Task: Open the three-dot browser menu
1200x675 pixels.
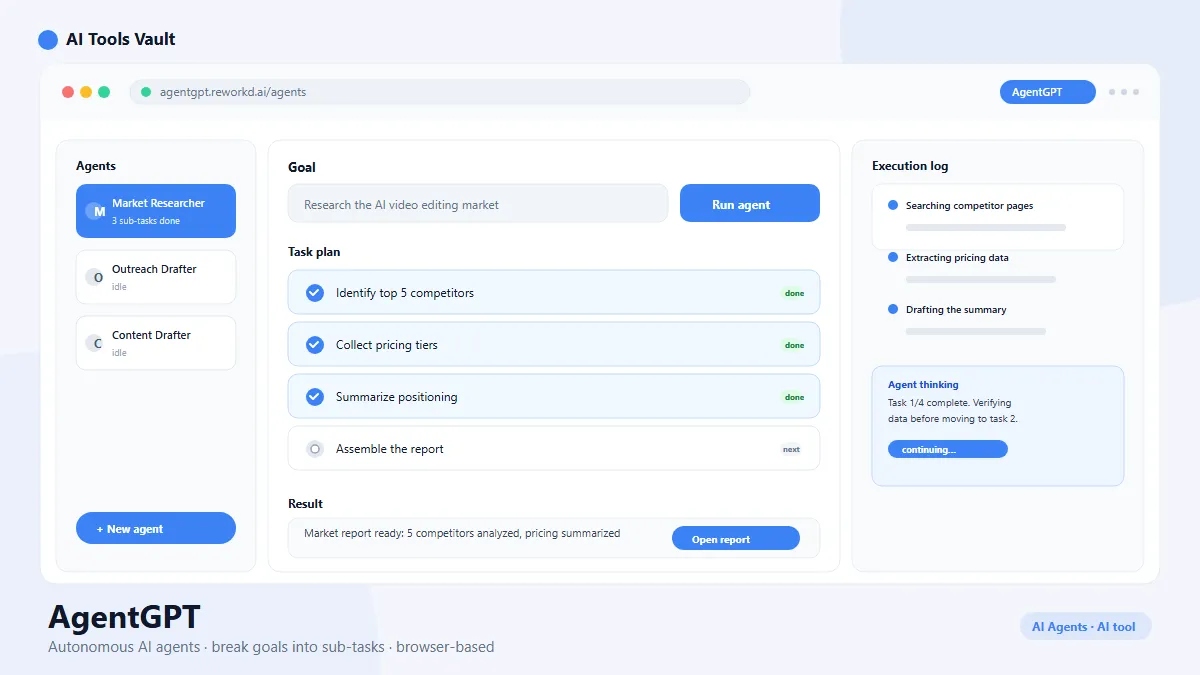Action: tap(1123, 92)
